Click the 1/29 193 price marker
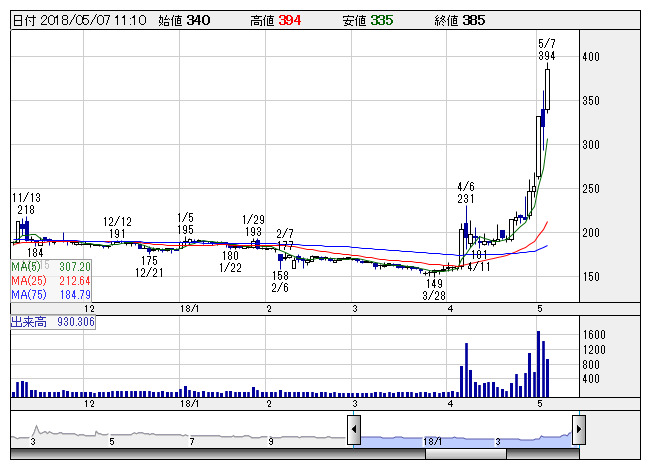Viewport: 652px width, 469px height. [x=253, y=225]
